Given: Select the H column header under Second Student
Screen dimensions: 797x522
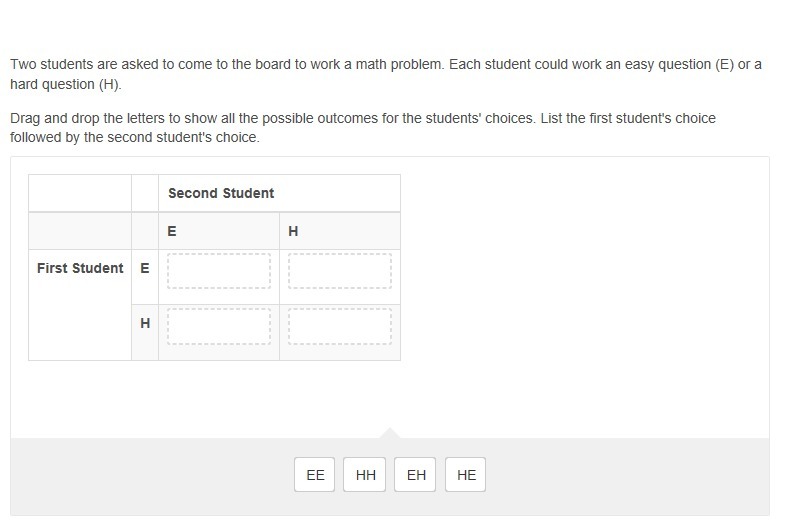Looking at the screenshot, I should pos(293,231).
